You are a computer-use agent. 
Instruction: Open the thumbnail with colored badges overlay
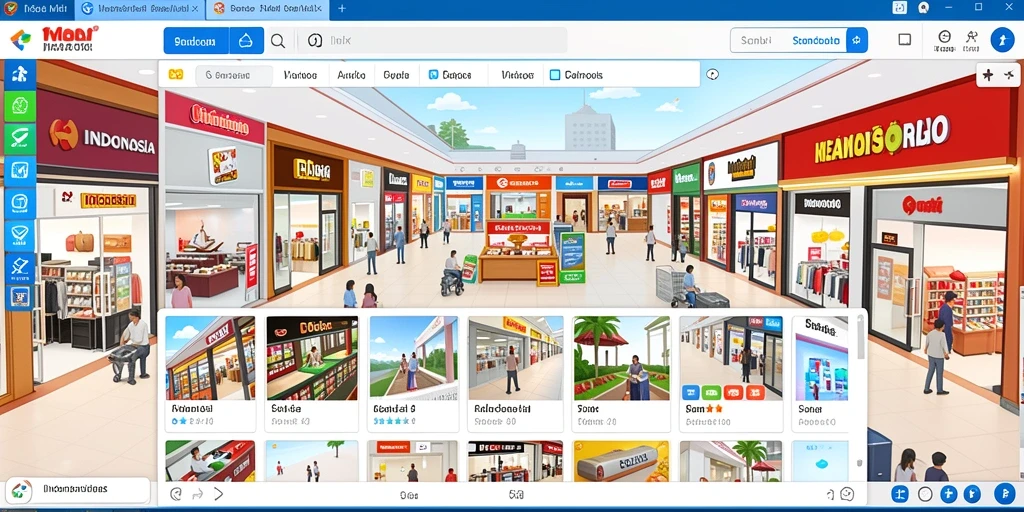731,358
